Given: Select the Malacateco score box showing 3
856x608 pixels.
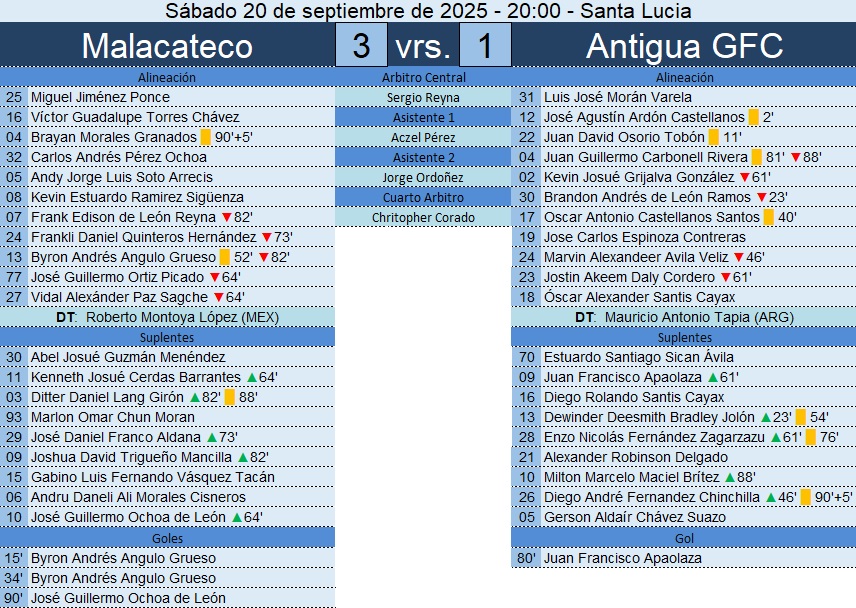Looking at the screenshot, I should pyautogui.click(x=361, y=45).
